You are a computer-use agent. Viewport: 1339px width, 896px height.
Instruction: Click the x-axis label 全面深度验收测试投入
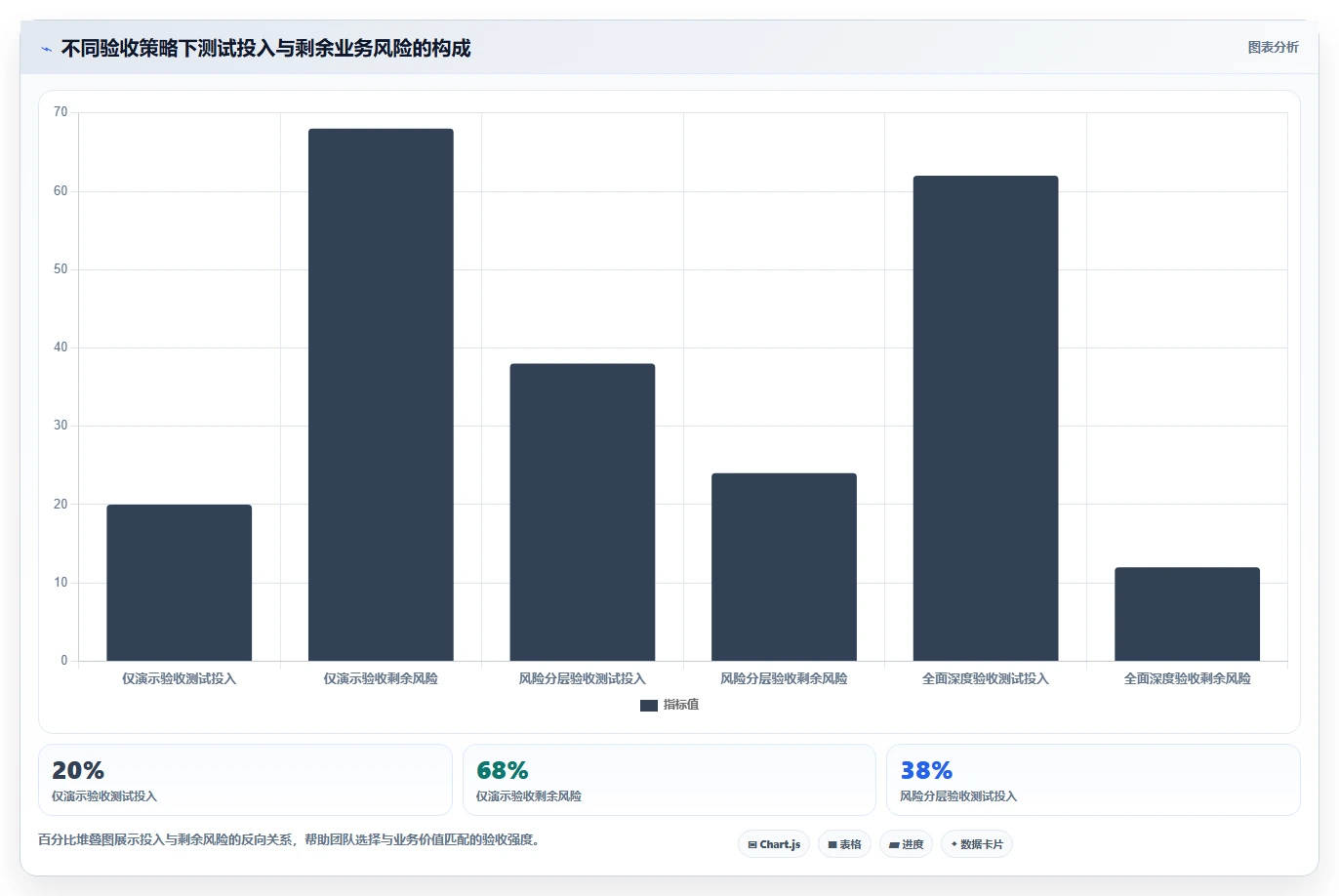[x=986, y=678]
